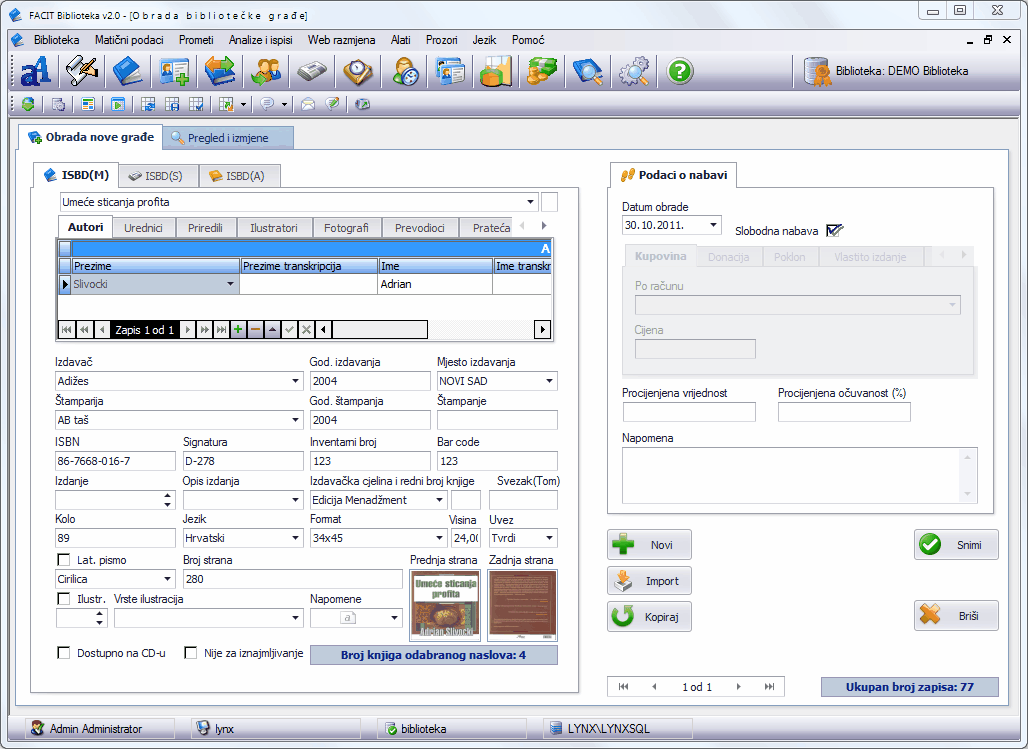Check the Nije za iznajmljivanje option
Image resolution: width=1028 pixels, height=749 pixels.
tap(191, 653)
